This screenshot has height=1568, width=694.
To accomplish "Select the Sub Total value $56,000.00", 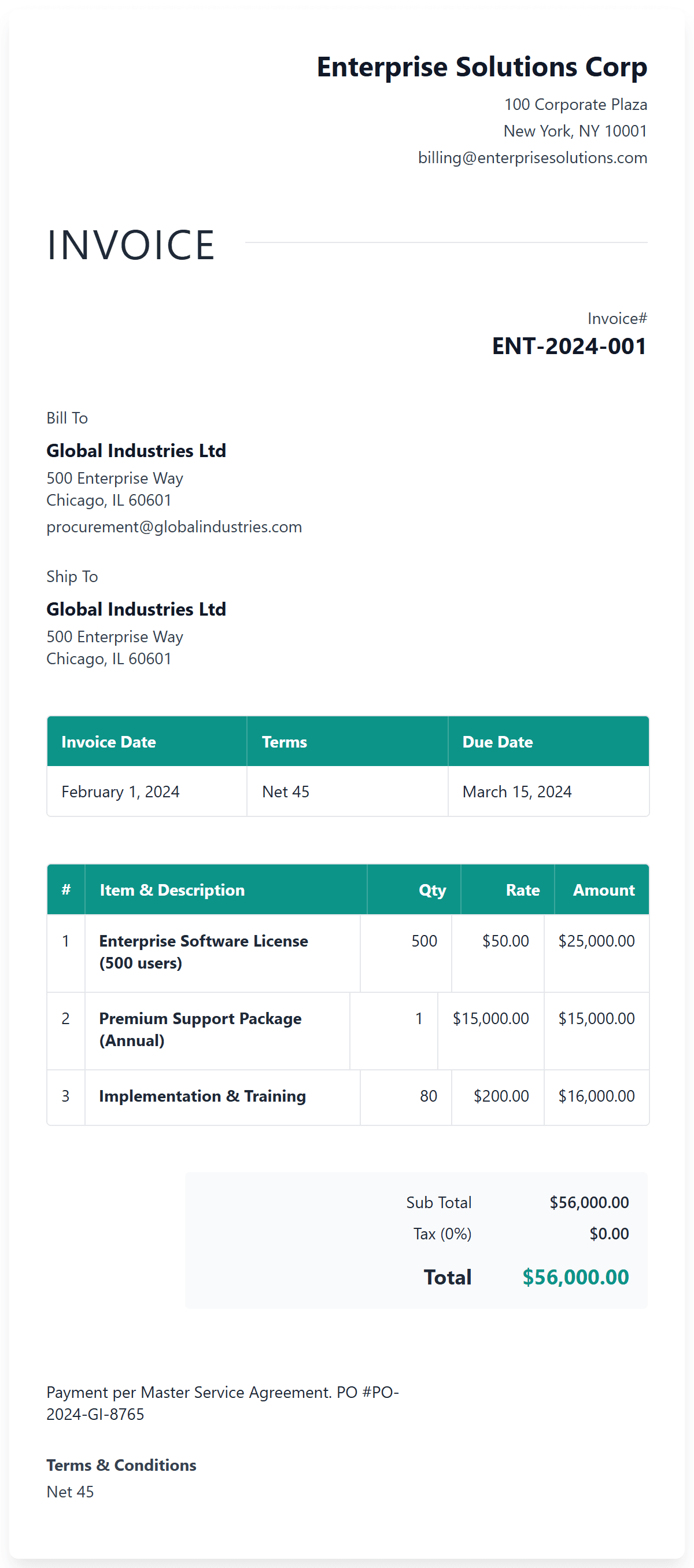I will click(x=589, y=1203).
